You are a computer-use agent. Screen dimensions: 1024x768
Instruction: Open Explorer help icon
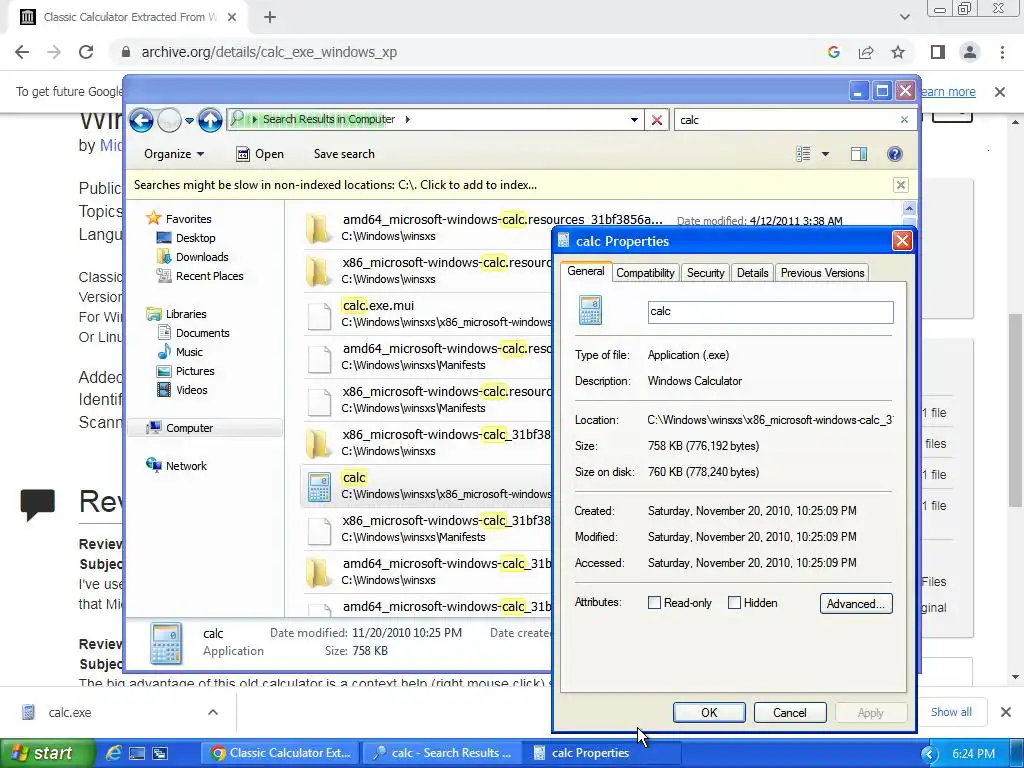coord(895,154)
